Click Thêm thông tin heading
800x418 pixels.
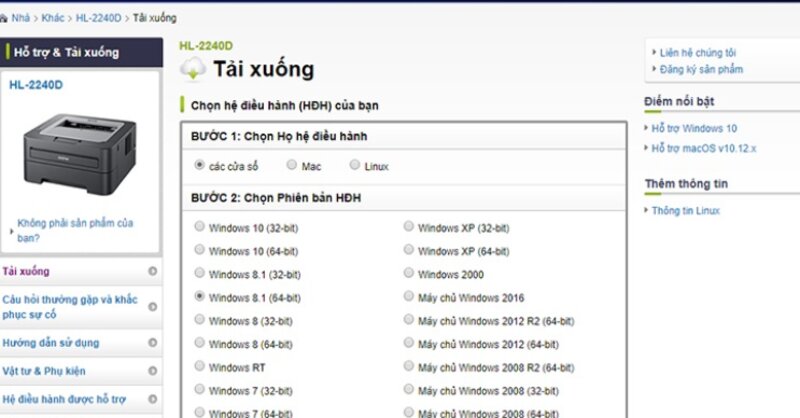686,184
